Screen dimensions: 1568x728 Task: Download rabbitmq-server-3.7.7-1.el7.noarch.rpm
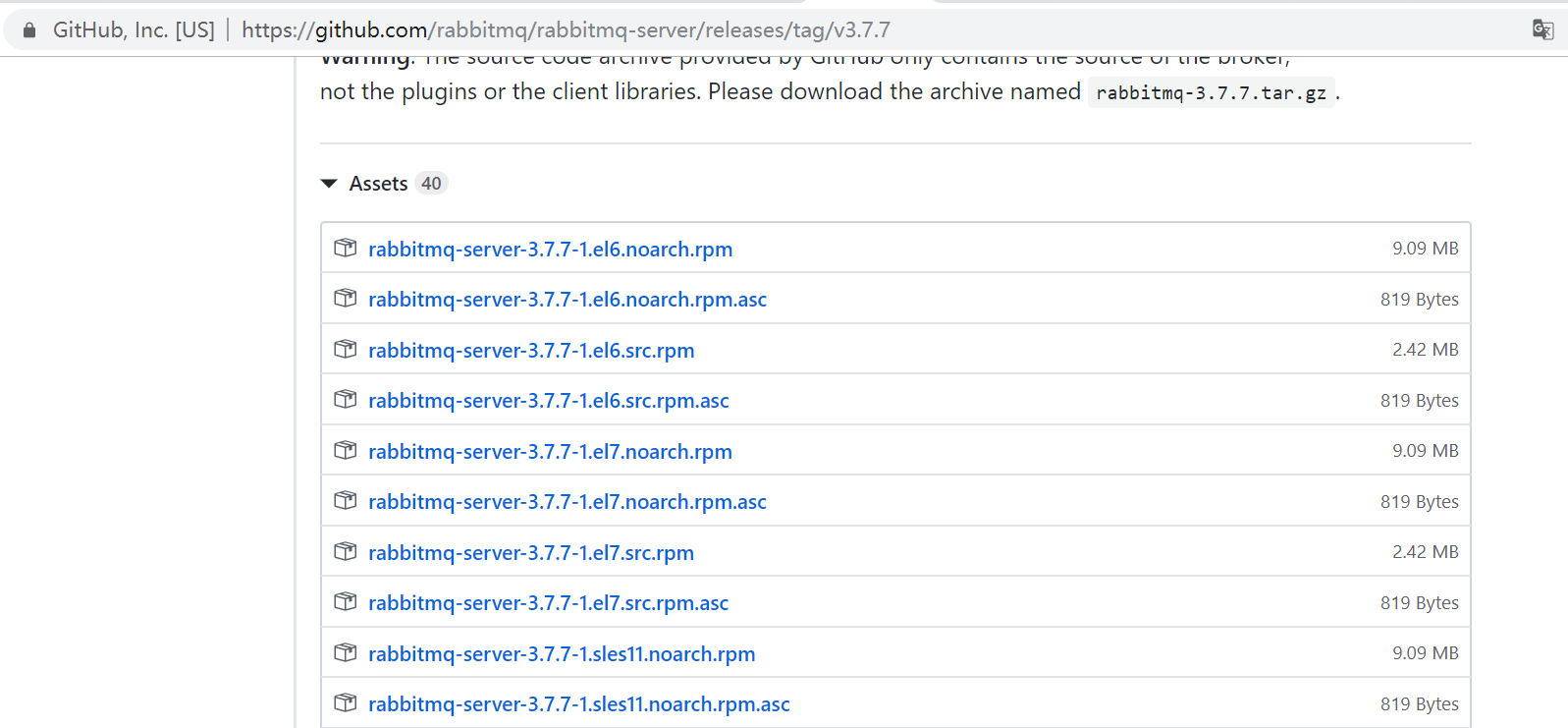pos(550,452)
